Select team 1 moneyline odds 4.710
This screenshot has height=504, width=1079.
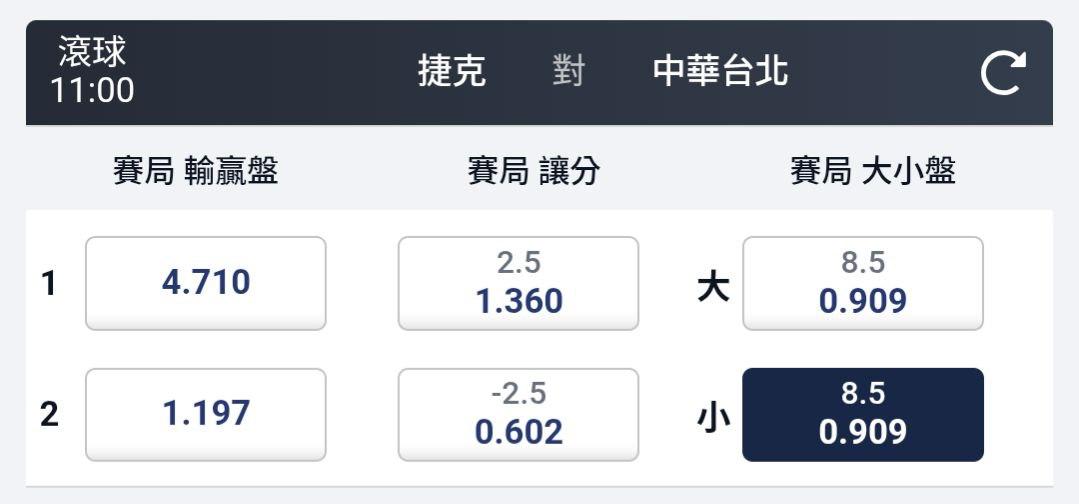click(x=205, y=283)
